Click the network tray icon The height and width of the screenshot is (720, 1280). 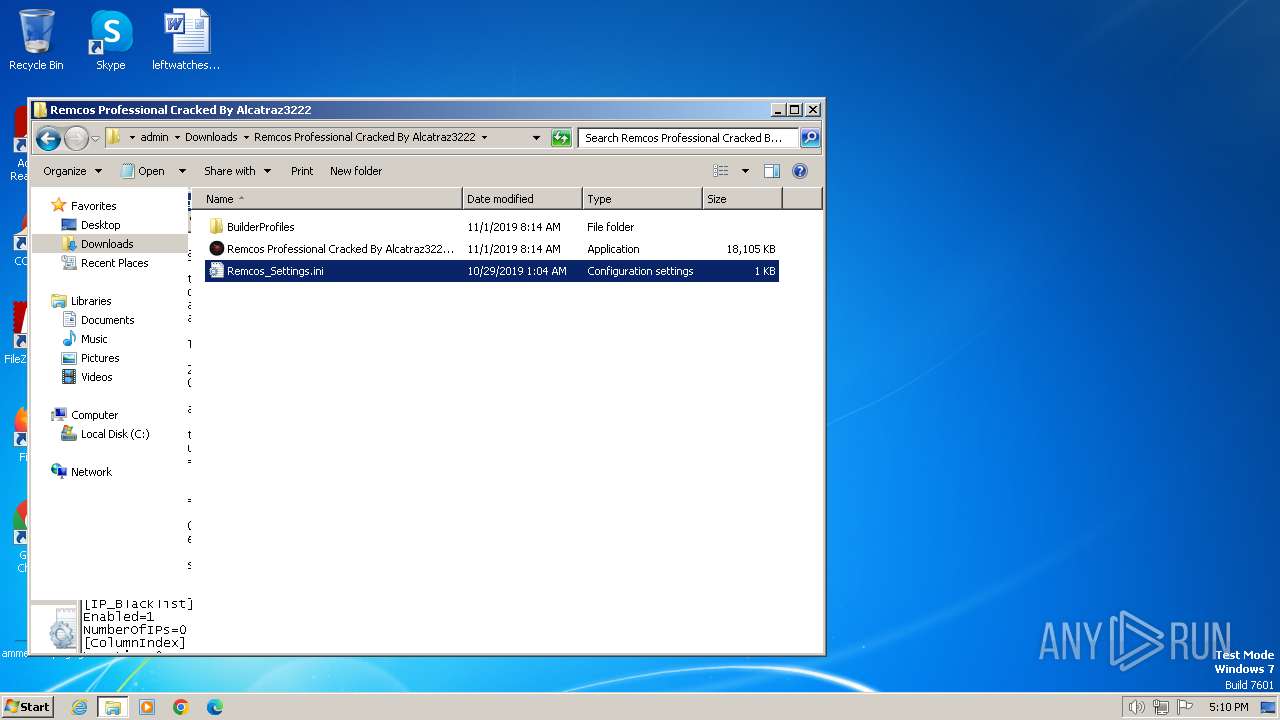click(1161, 707)
